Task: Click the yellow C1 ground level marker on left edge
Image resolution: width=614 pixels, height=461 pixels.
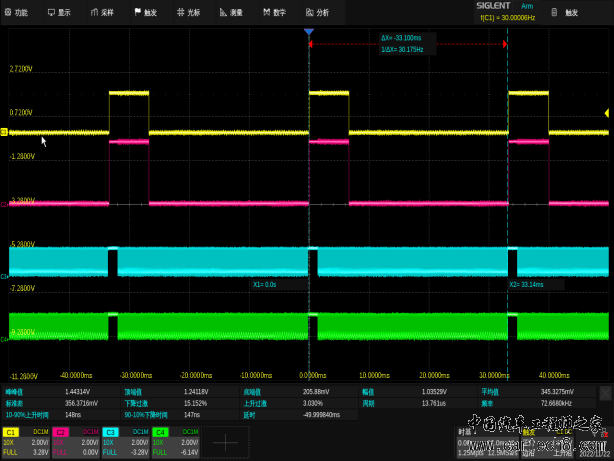Action: tap(4, 132)
